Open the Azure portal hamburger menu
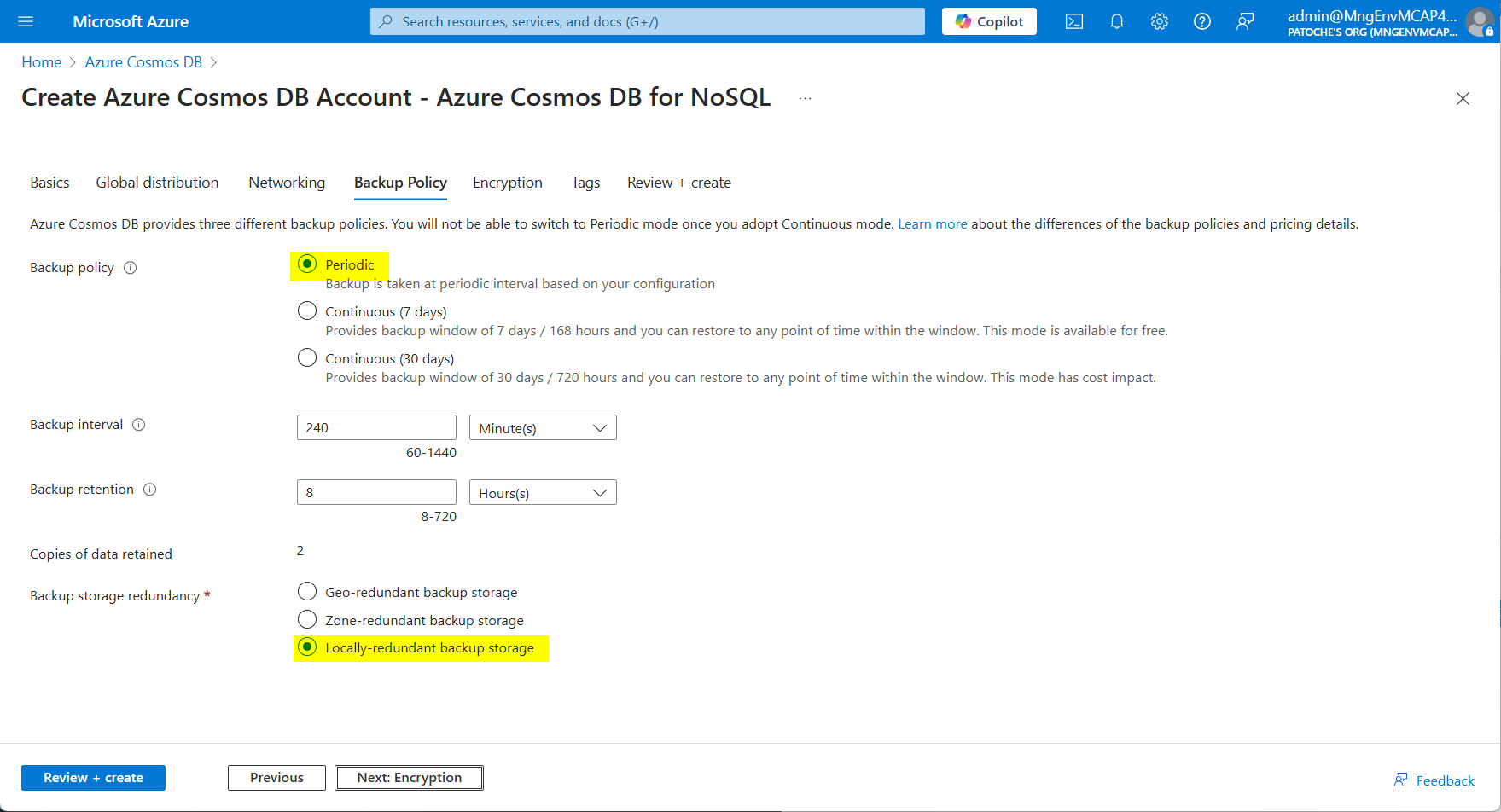 (x=25, y=21)
